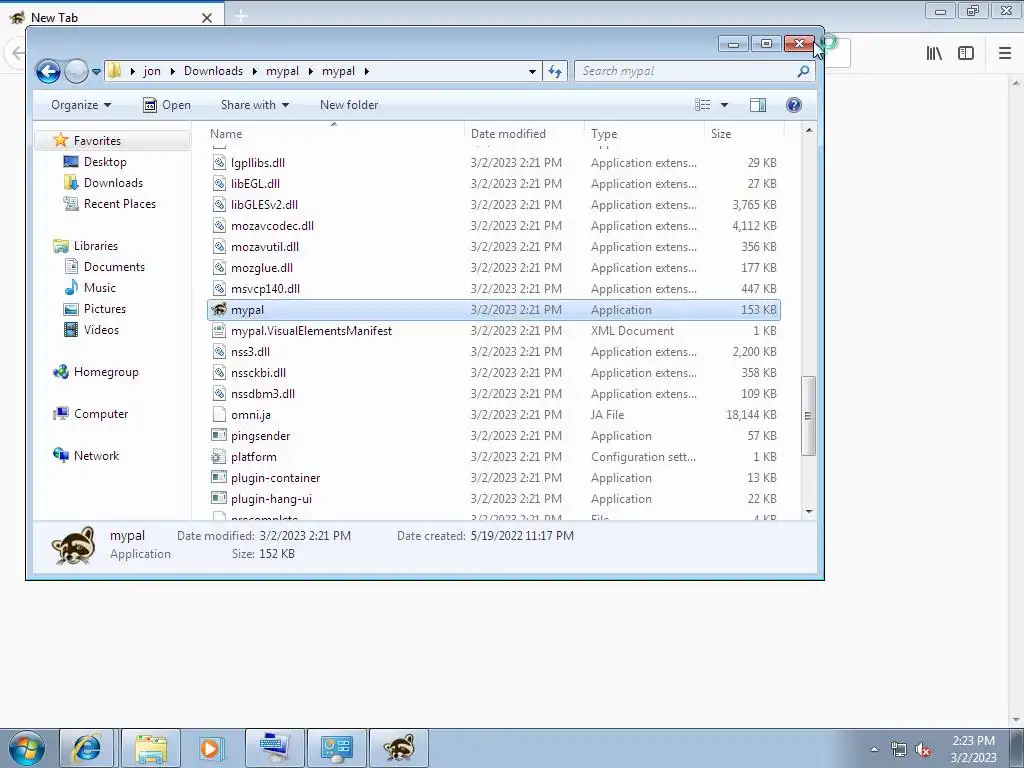This screenshot has height=768, width=1024.
Task: Switch to Mypal raccoon taskbar icon
Action: click(399, 748)
